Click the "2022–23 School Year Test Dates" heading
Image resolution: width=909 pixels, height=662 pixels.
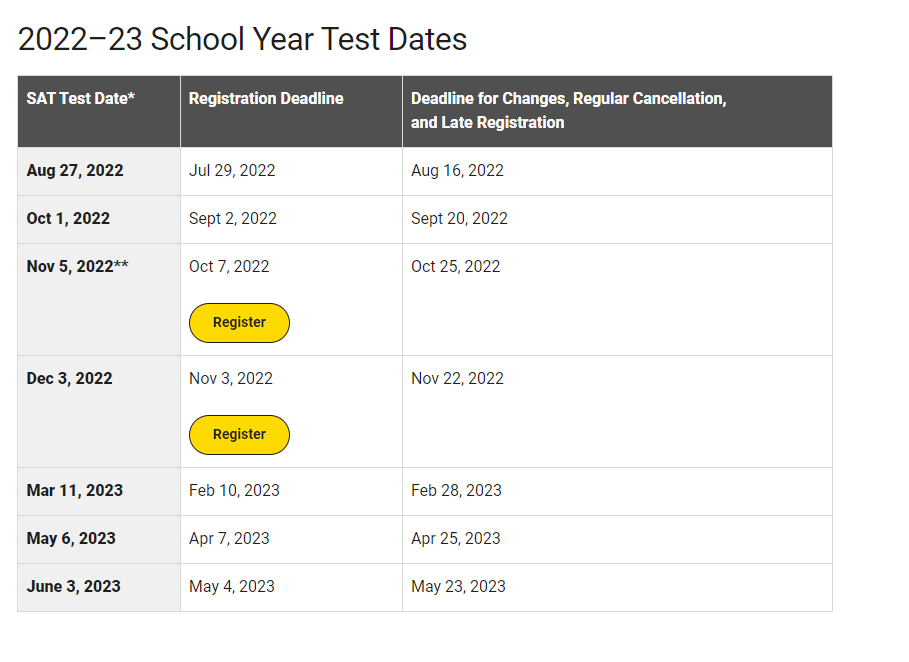(x=242, y=39)
